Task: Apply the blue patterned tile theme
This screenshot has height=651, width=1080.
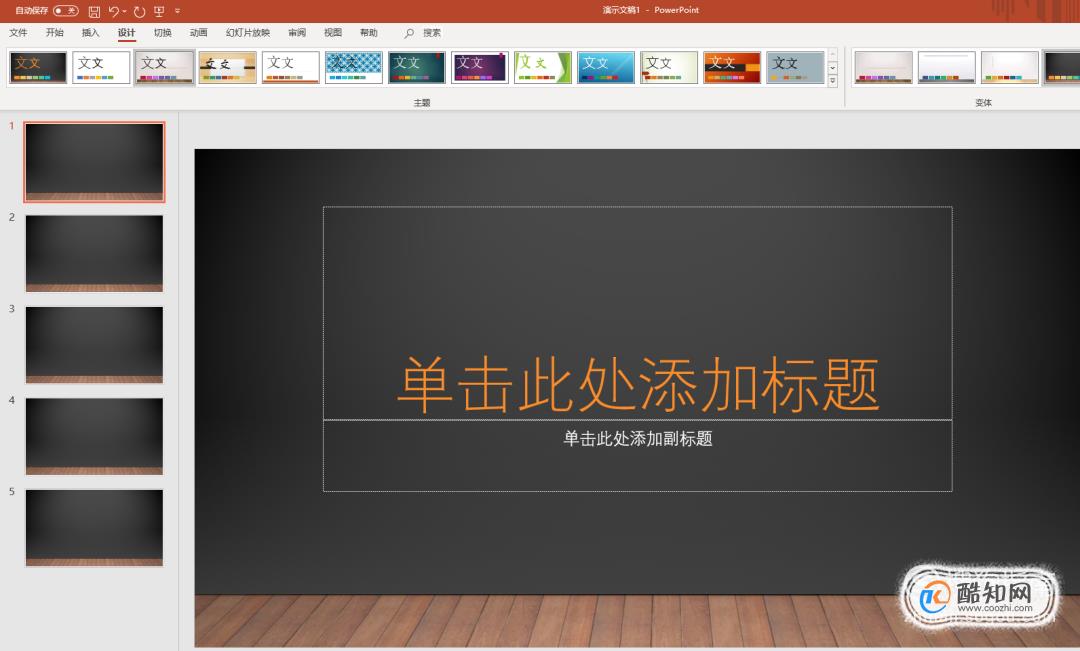Action: point(354,68)
